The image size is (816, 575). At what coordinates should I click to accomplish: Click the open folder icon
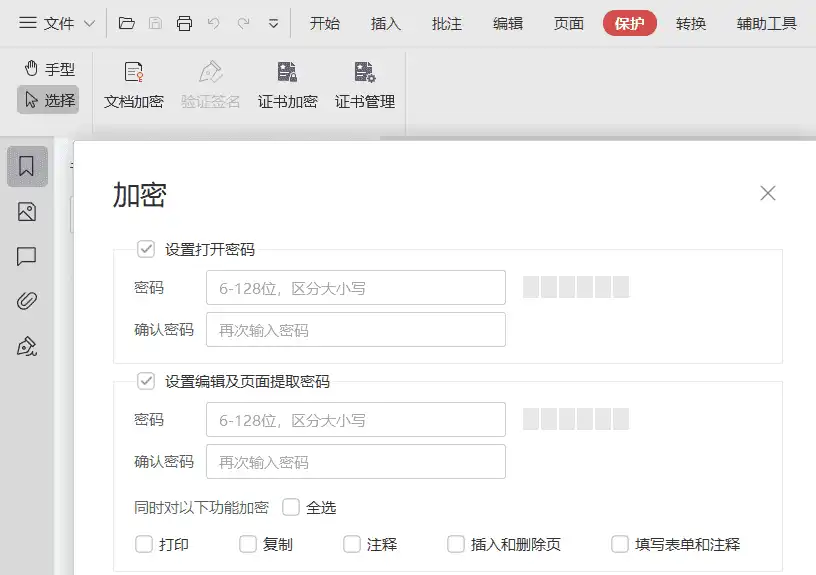pyautogui.click(x=126, y=23)
